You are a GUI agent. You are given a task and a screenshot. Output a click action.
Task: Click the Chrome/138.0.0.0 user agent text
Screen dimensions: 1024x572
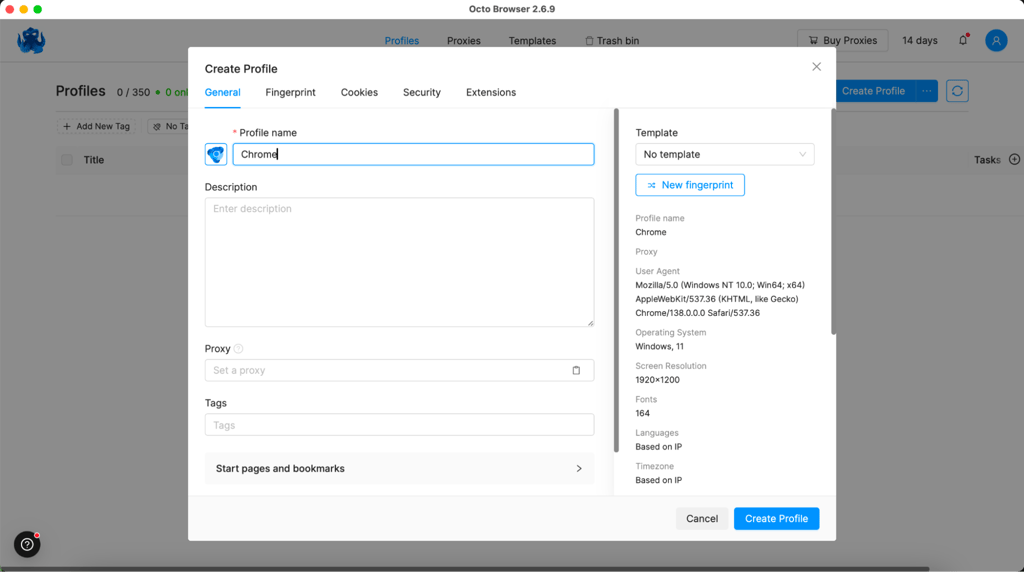pyautogui.click(x=697, y=313)
